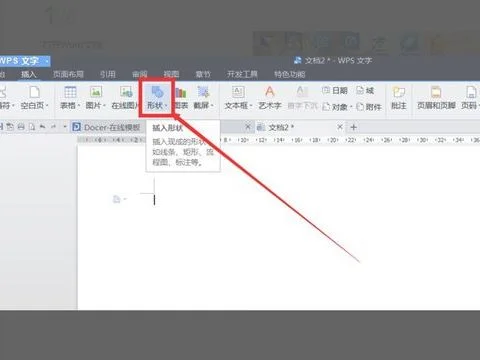The width and height of the screenshot is (480, 360).
Task: Close the Docer-在线模板 tab
Action: 248,127
